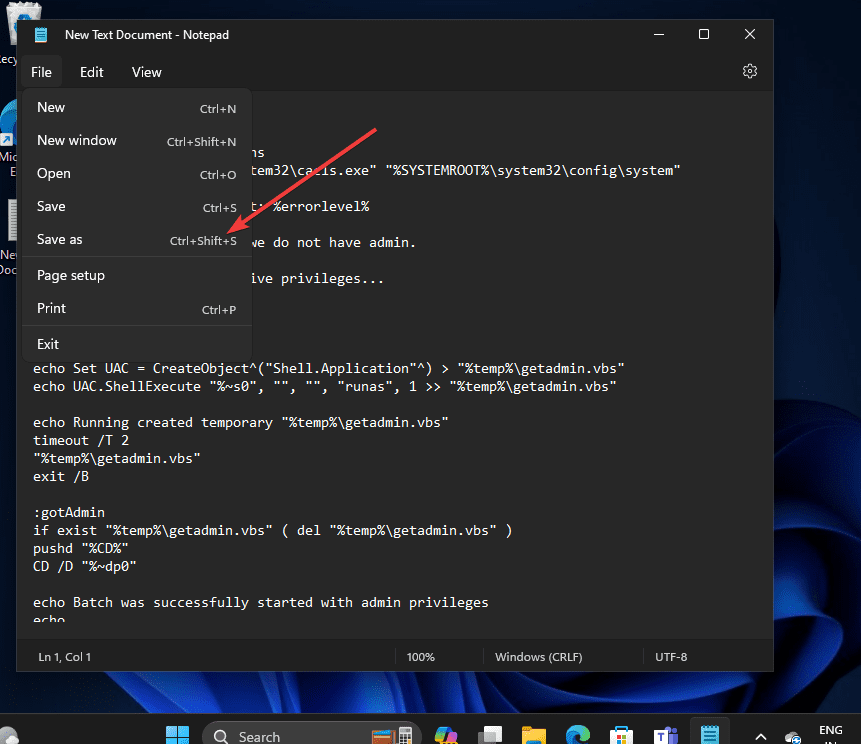Click 'echo UAC.ShellExecute' line
Screen dimensions: 861x744
coord(325,387)
